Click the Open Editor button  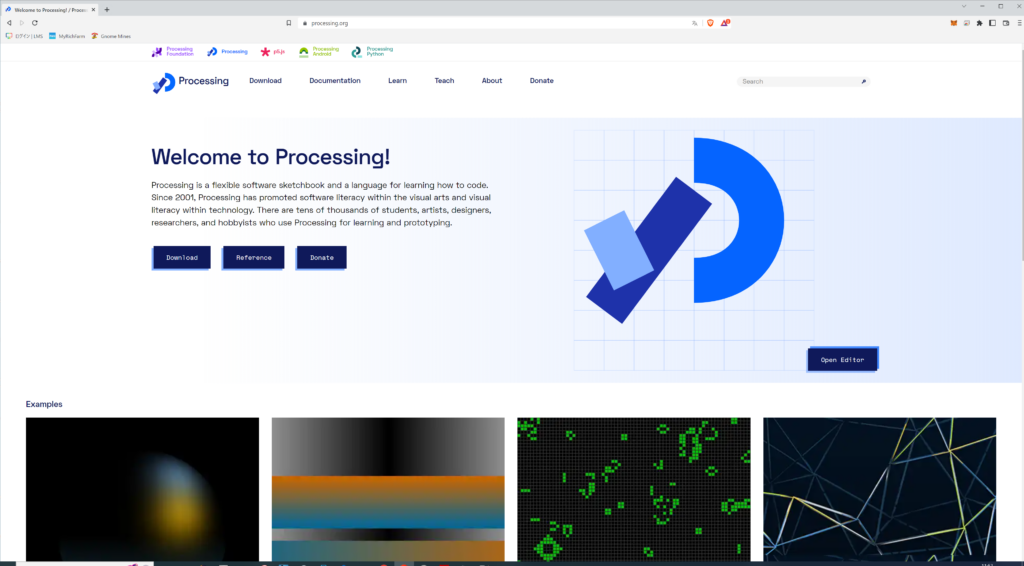click(x=842, y=360)
